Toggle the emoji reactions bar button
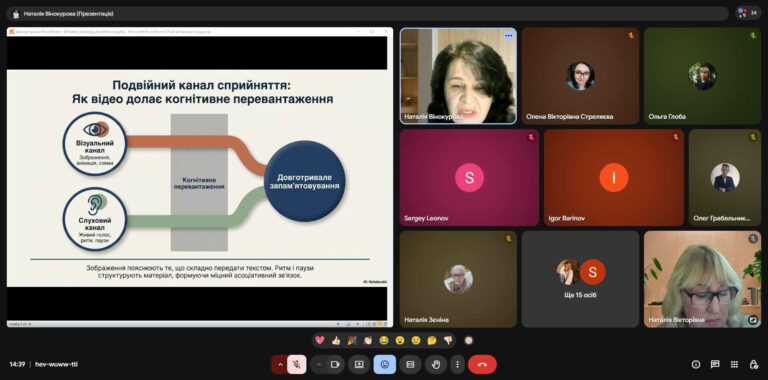This screenshot has width=768, height=380. [384, 364]
